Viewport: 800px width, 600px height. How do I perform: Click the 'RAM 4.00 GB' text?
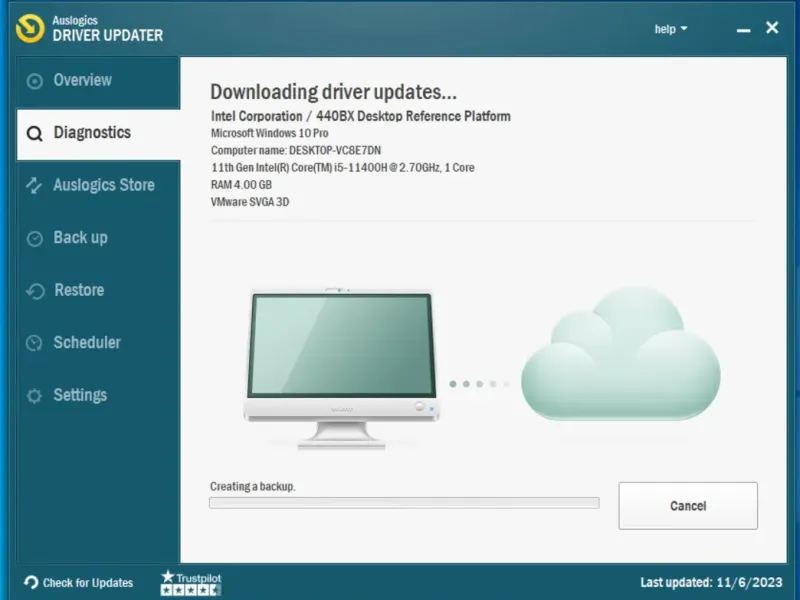pyautogui.click(x=241, y=185)
